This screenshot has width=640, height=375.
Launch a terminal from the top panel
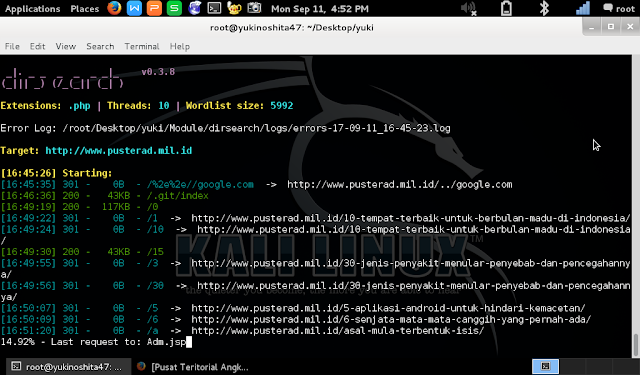point(214,8)
